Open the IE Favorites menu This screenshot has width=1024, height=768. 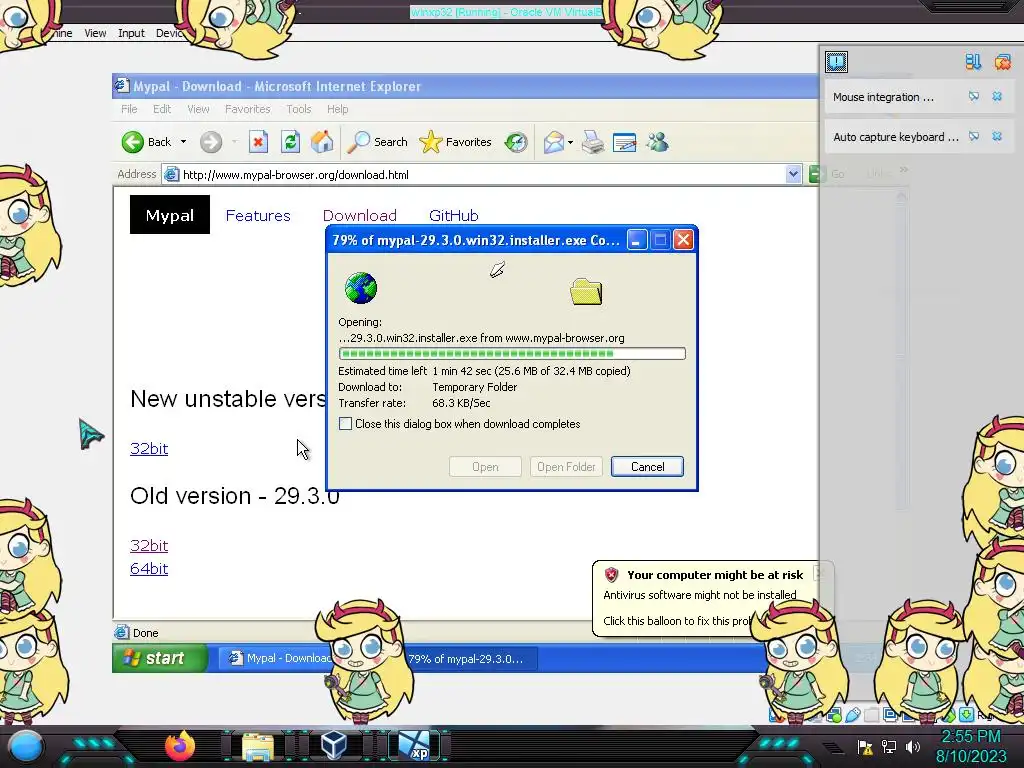pyautogui.click(x=248, y=109)
